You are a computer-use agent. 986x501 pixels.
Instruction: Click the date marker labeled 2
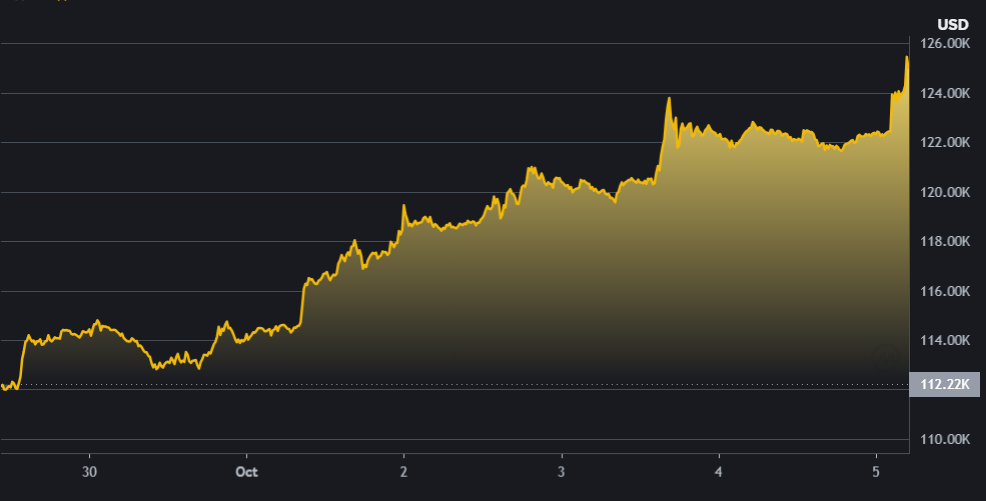[403, 471]
